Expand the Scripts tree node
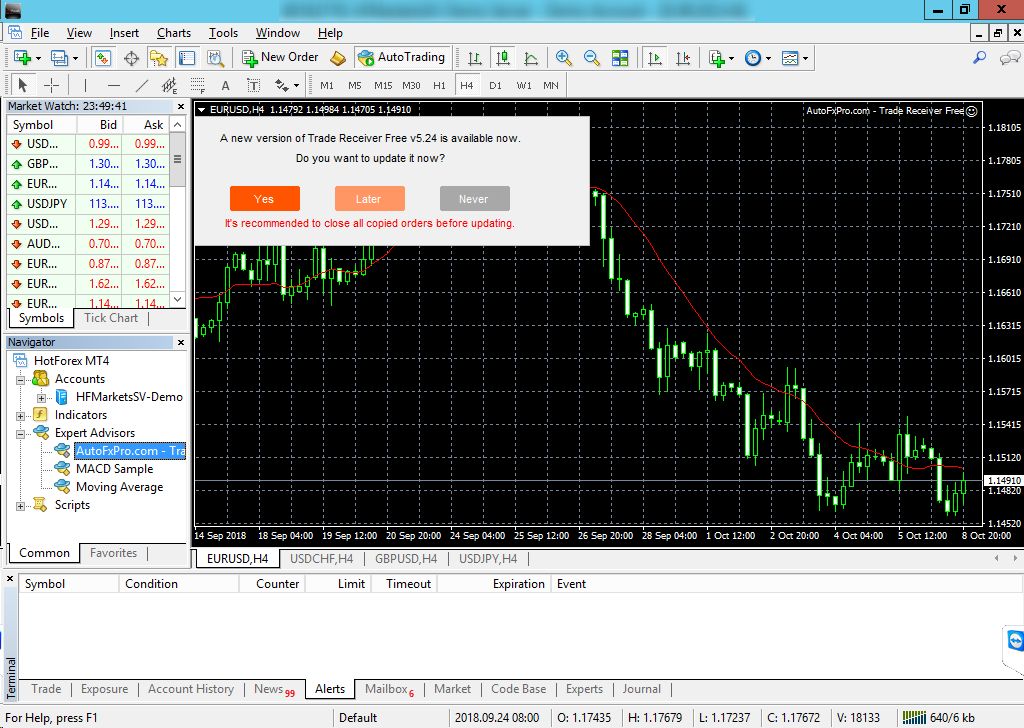Viewport: 1024px width, 728px height. click(x=20, y=506)
